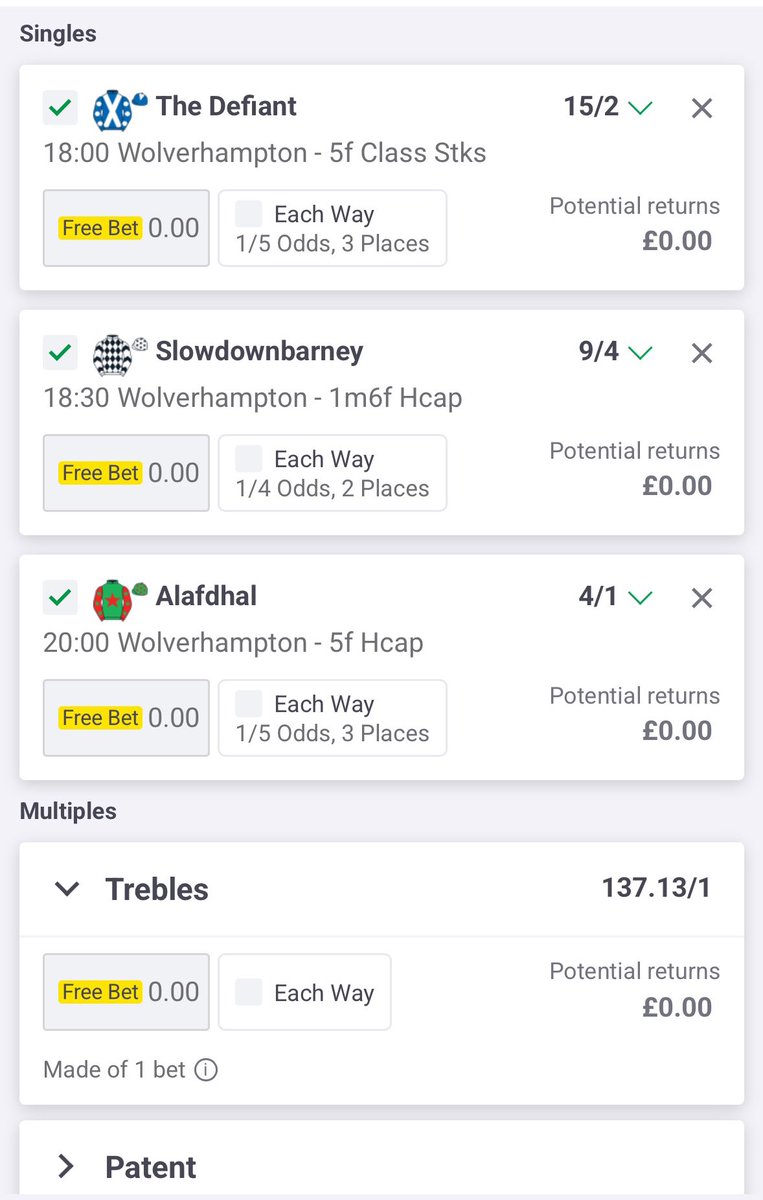This screenshot has width=763, height=1200.
Task: Open the 4/1 odds dropdown arrow
Action: point(640,598)
